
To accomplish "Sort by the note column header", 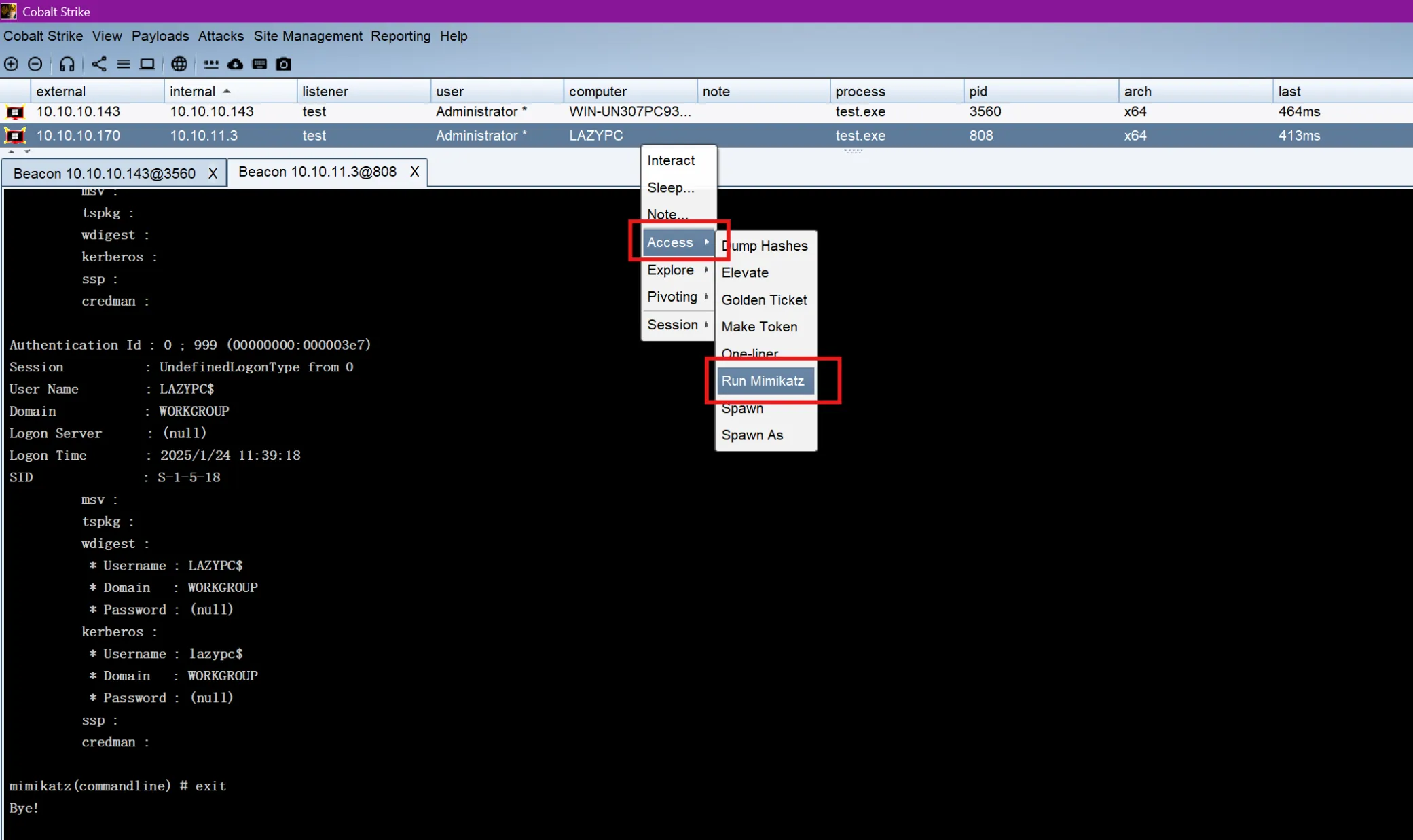I will [x=763, y=91].
